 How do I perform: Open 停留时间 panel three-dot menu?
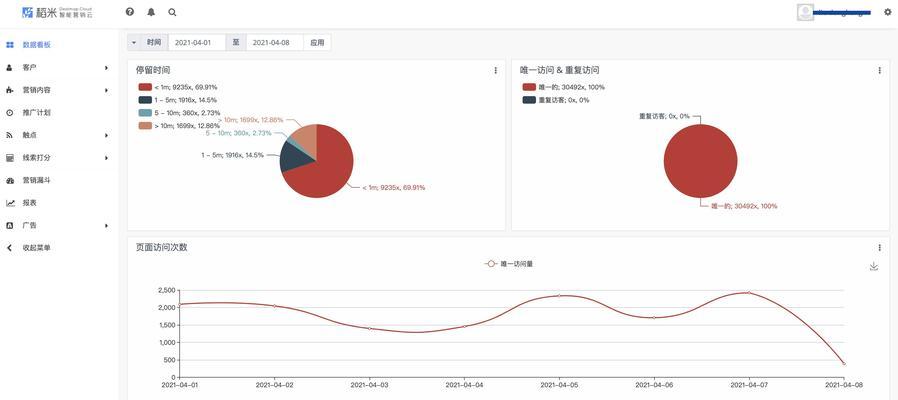click(x=495, y=71)
